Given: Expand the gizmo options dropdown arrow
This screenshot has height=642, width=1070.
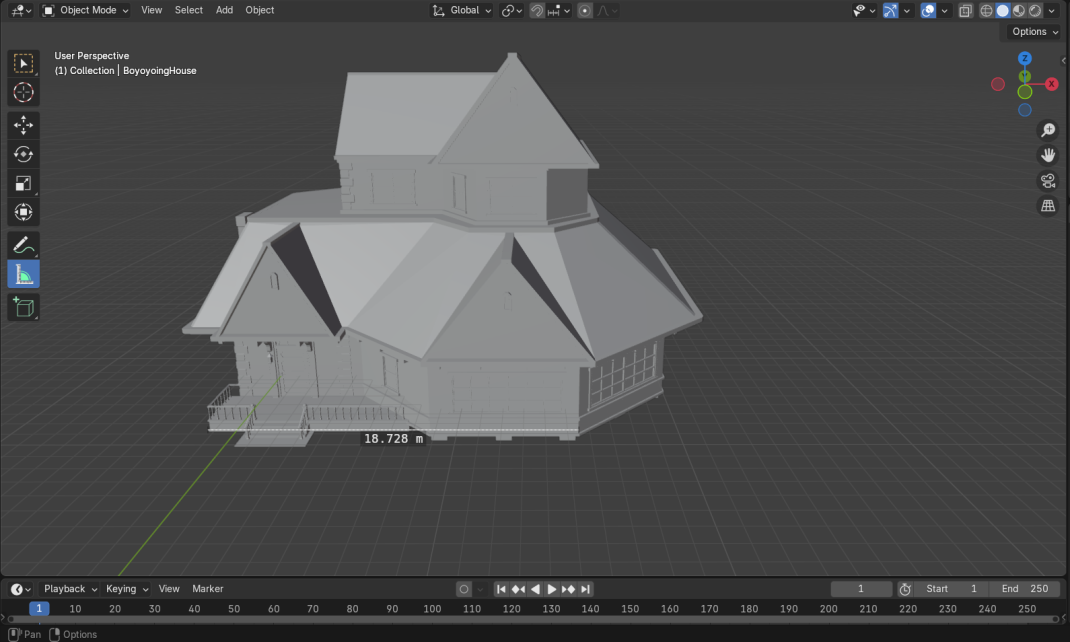Looking at the screenshot, I should (x=907, y=10).
